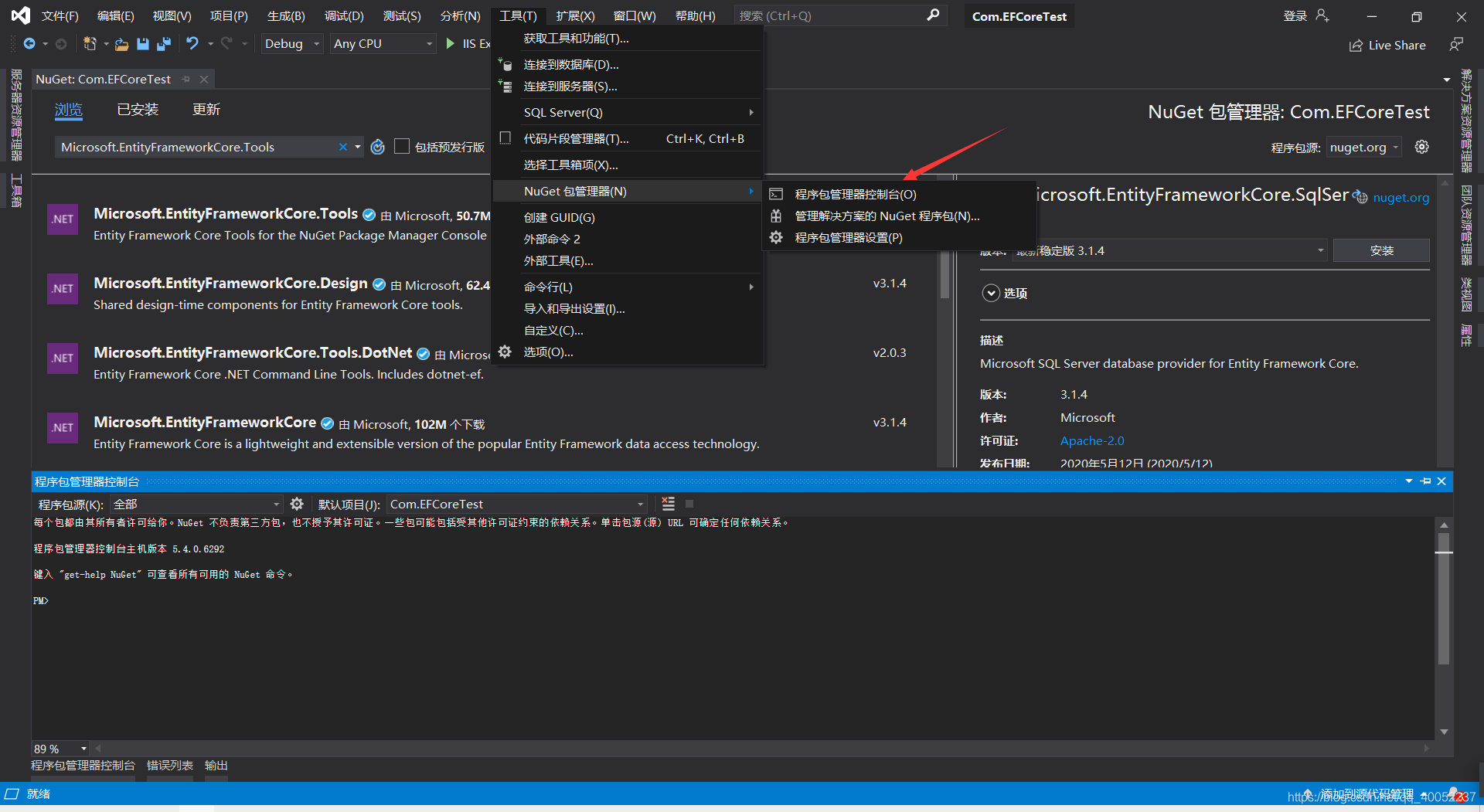Screen dimensions: 1484x812
Task: Open the 文件(F) menu
Action: (x=60, y=15)
